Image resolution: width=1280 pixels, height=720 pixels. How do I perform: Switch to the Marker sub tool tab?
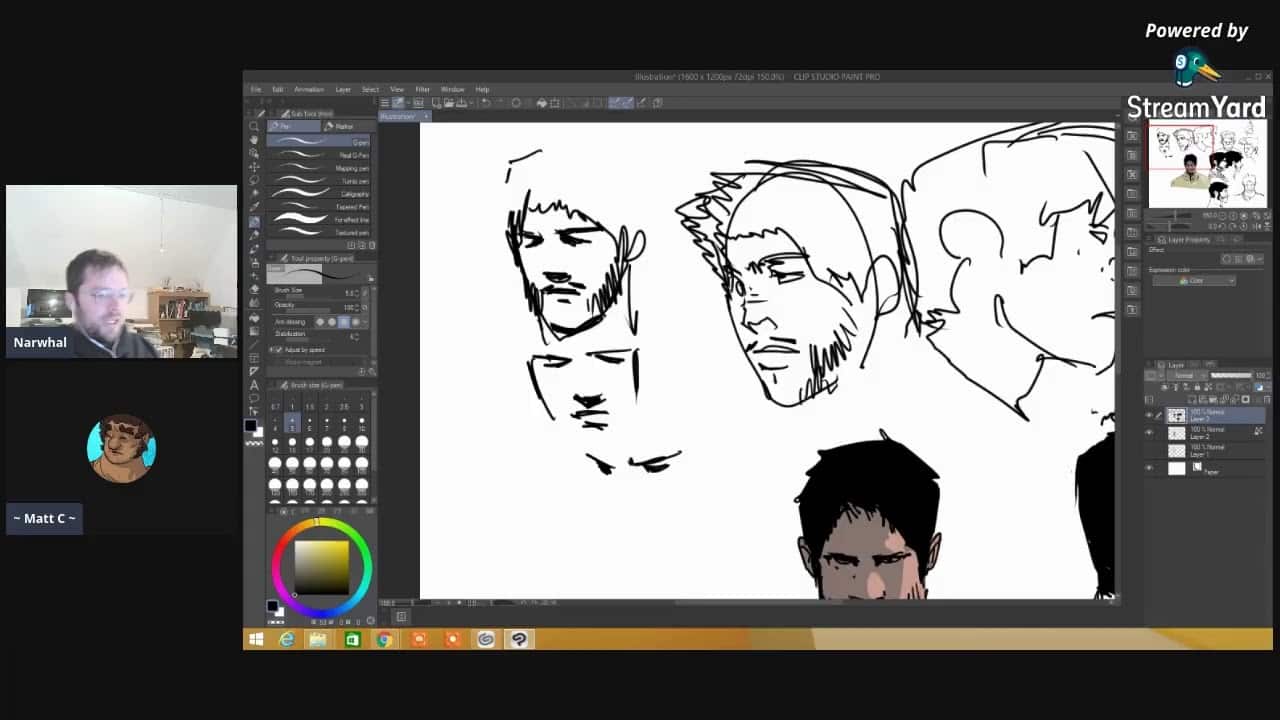point(342,126)
